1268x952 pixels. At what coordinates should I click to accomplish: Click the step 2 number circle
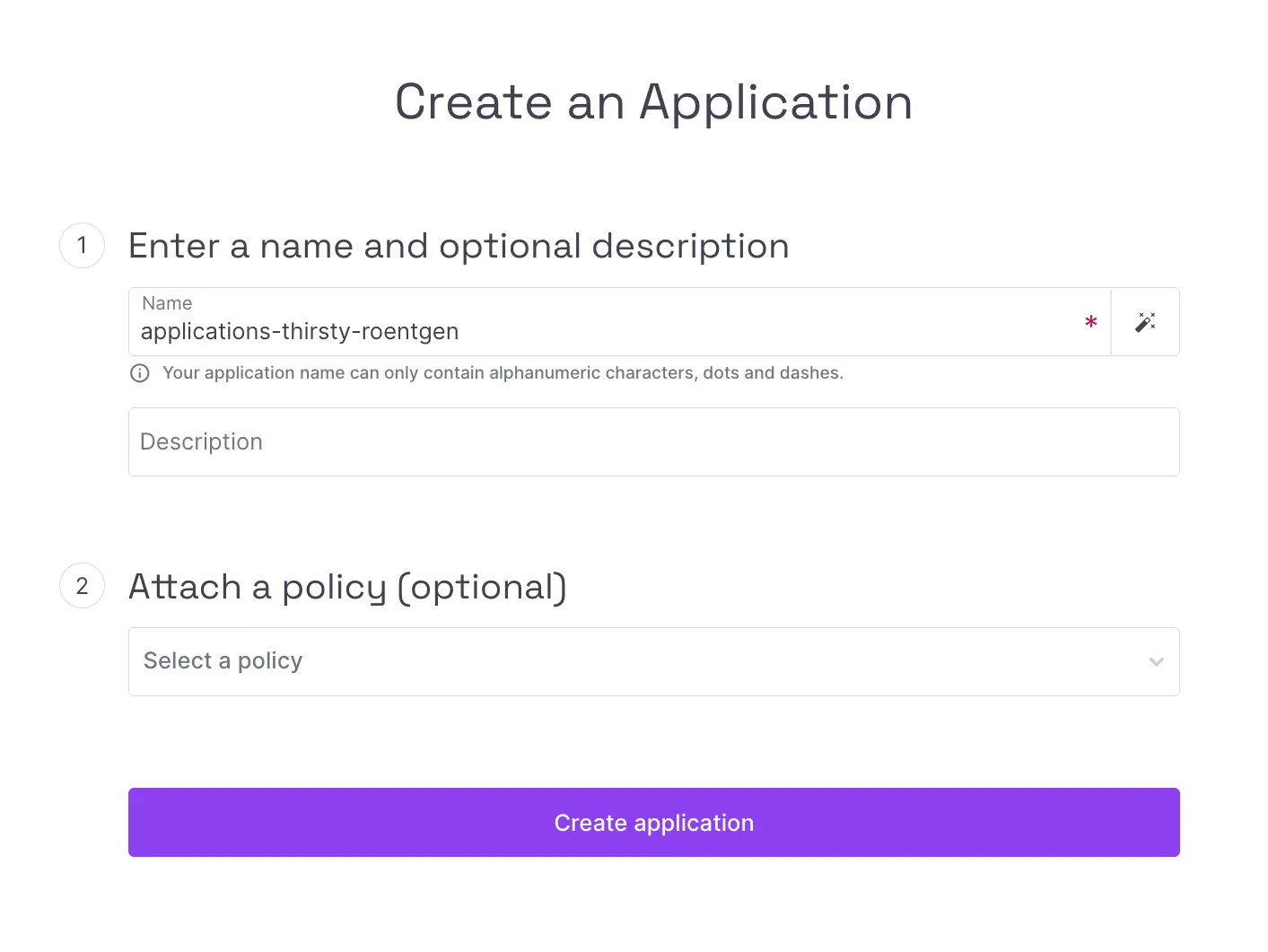(x=83, y=586)
